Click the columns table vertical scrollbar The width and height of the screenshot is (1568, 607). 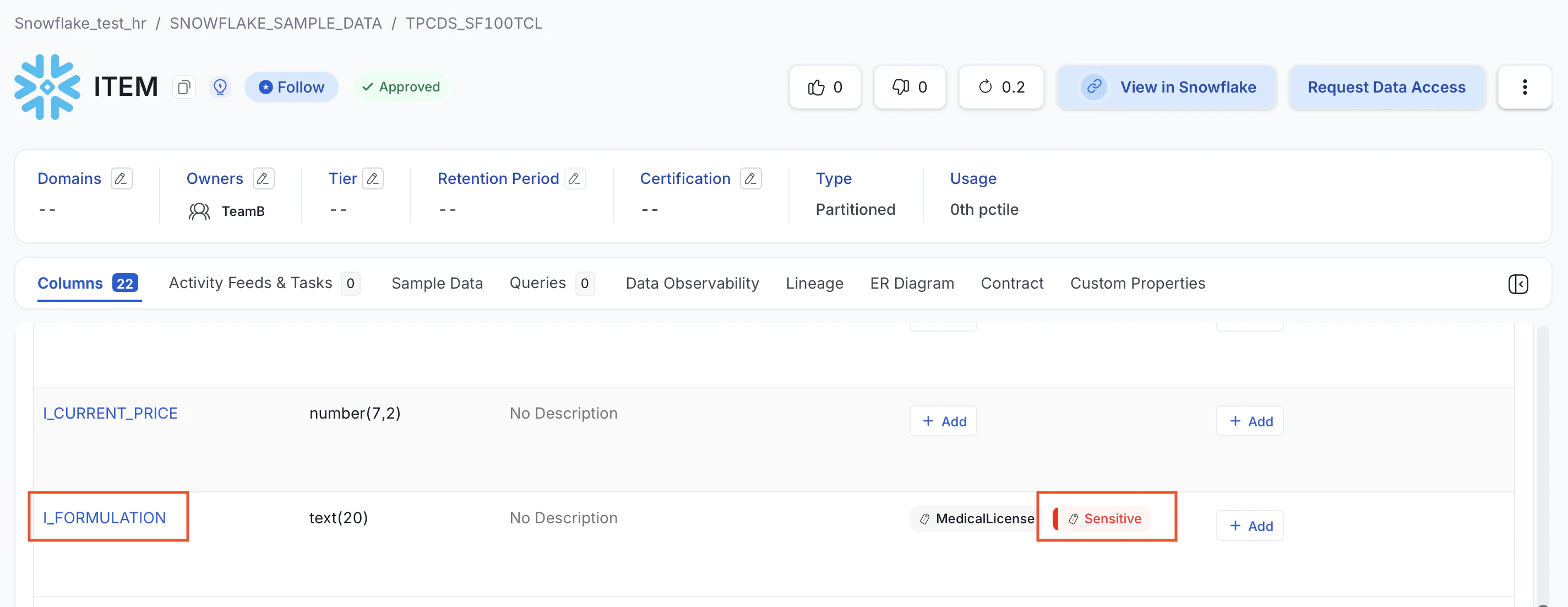pyautogui.click(x=1543, y=466)
